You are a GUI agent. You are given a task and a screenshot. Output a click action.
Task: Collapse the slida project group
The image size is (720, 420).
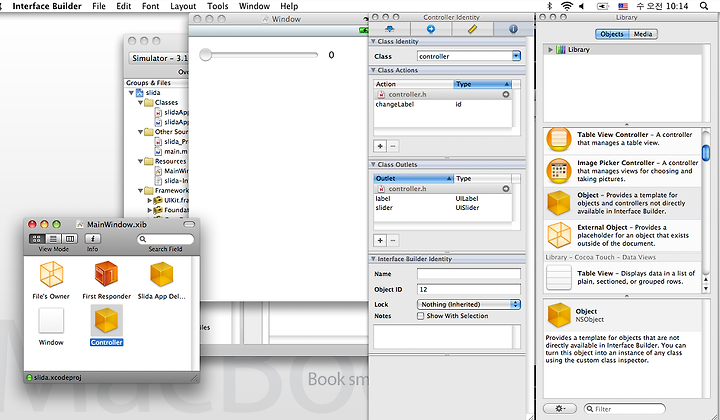131,93
